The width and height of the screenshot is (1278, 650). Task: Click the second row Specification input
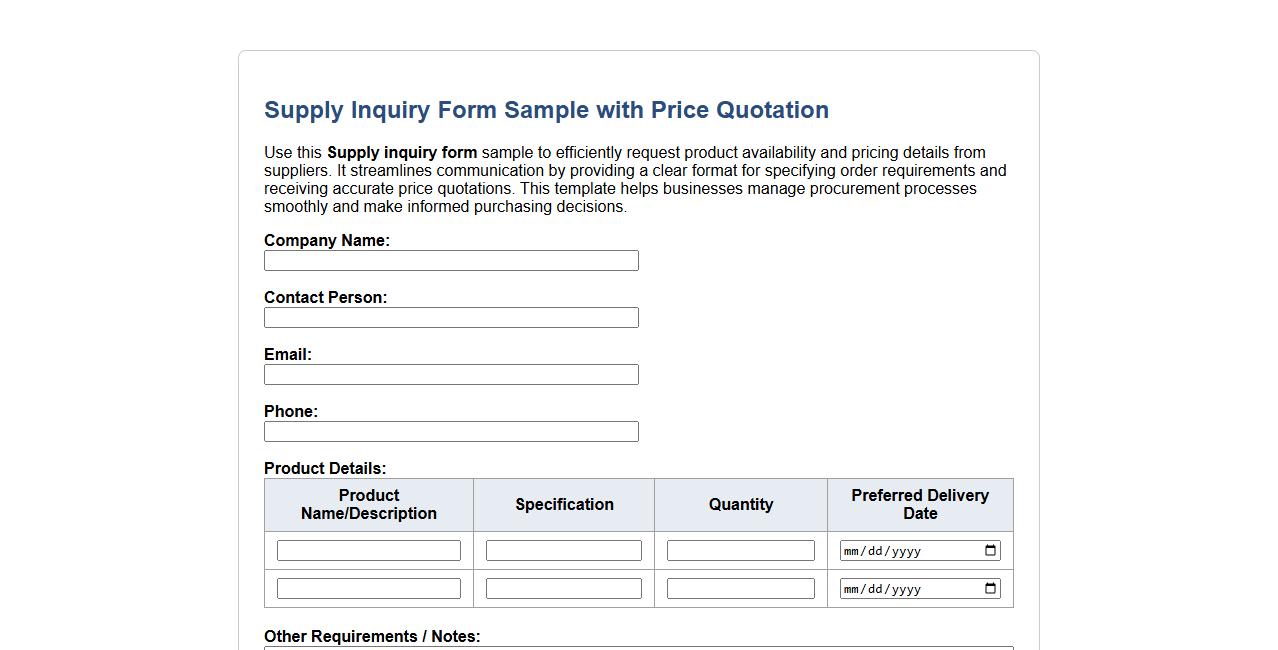click(563, 588)
